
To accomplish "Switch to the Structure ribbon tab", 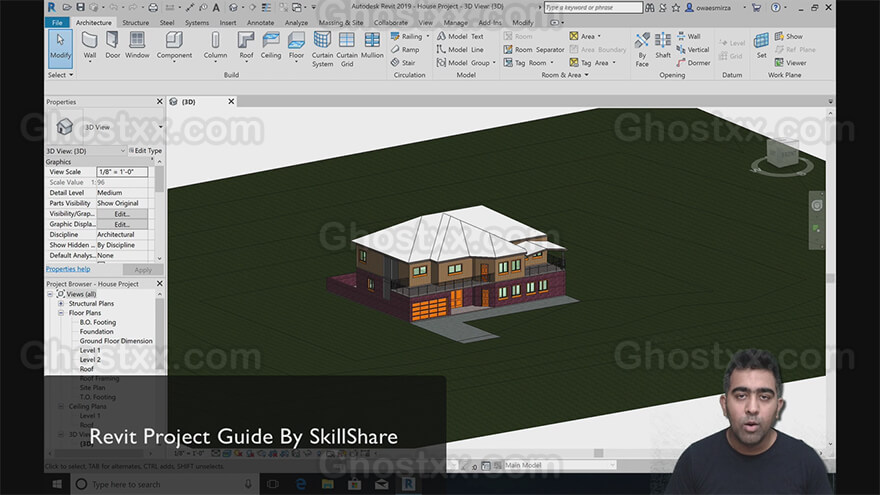I will click(x=135, y=22).
